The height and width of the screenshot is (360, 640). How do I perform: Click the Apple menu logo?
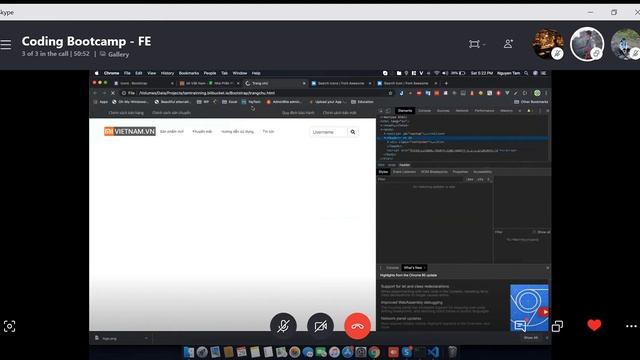tap(97, 73)
